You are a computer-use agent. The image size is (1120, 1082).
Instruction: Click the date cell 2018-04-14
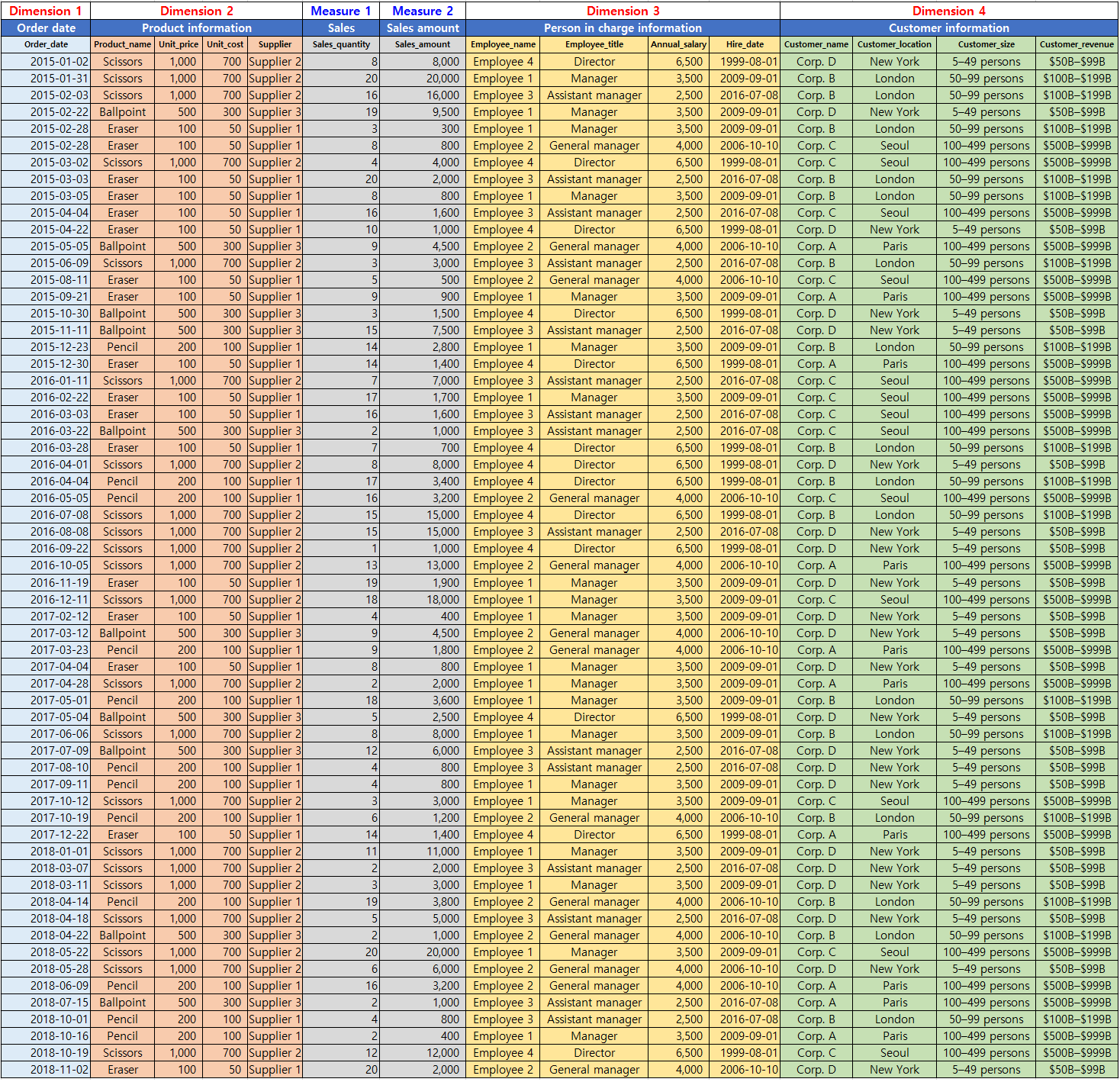(x=46, y=902)
